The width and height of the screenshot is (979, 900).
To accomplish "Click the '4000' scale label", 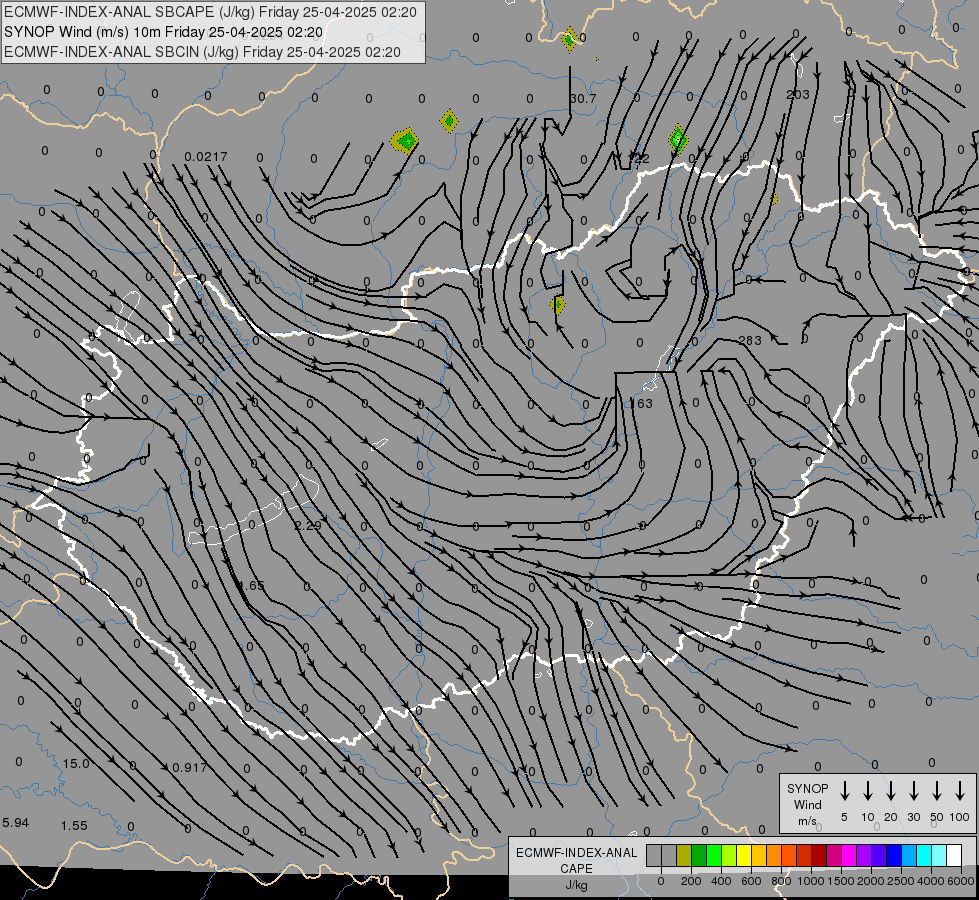I will pyautogui.click(x=931, y=881).
